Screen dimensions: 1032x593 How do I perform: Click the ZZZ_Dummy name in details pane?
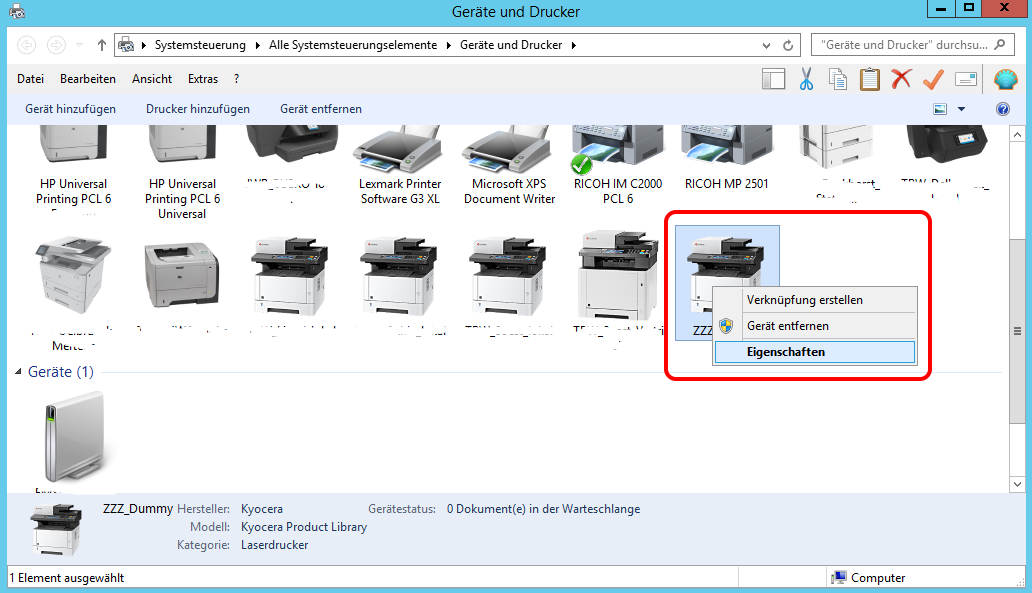coord(138,509)
